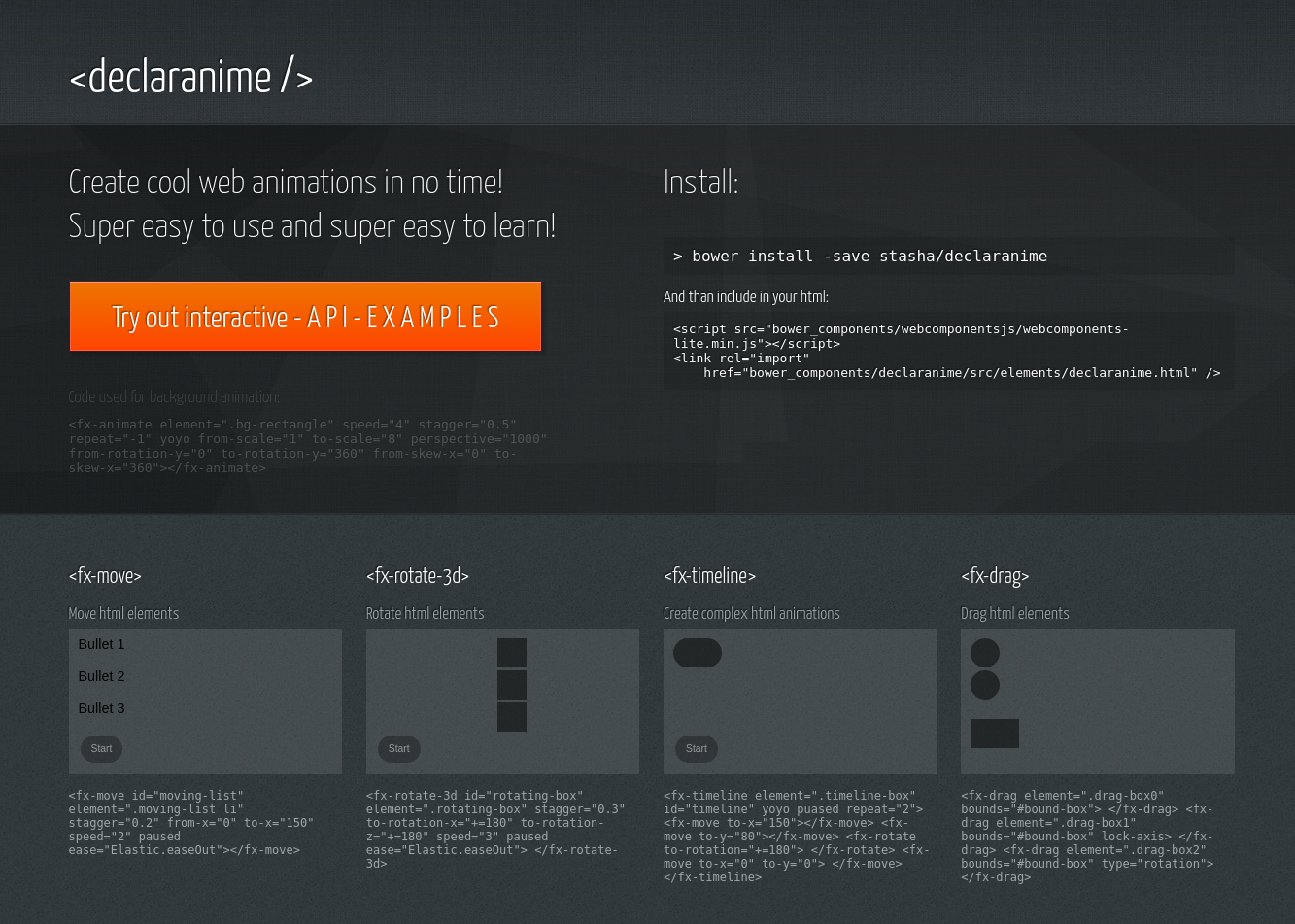
Task: Click the top rotating box square
Action: click(x=512, y=653)
